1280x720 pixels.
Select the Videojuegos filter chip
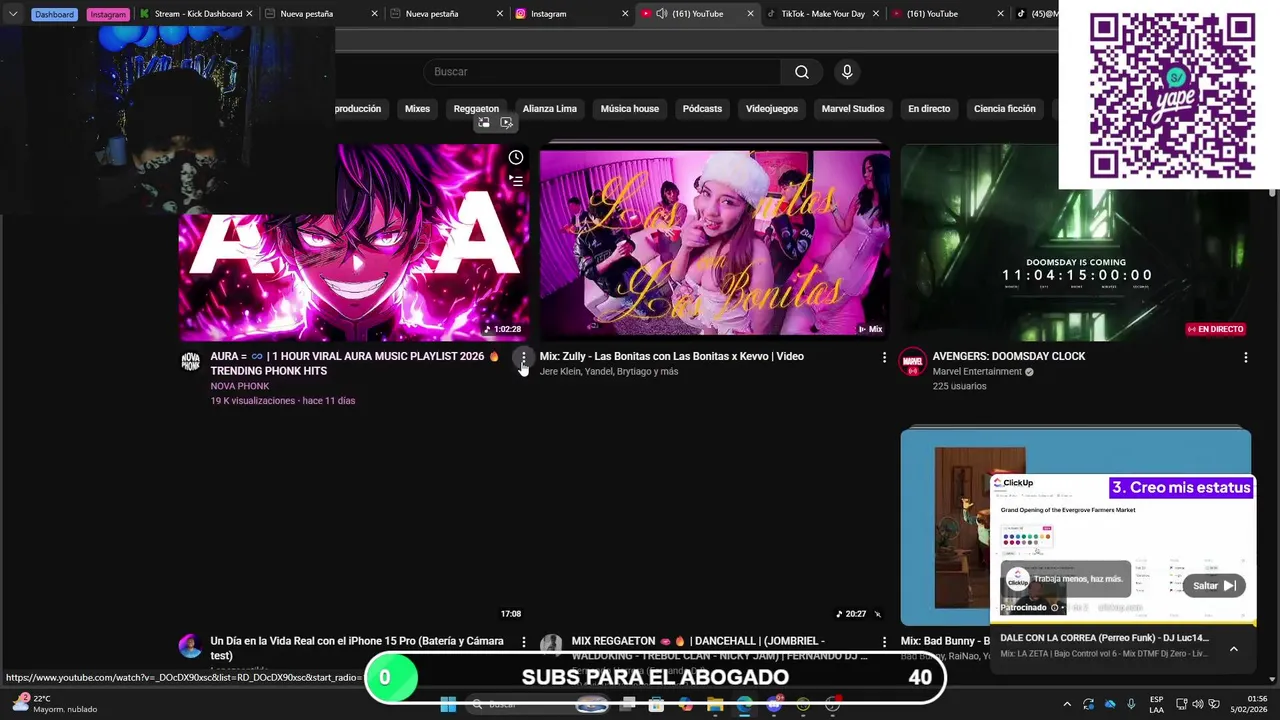tap(772, 109)
